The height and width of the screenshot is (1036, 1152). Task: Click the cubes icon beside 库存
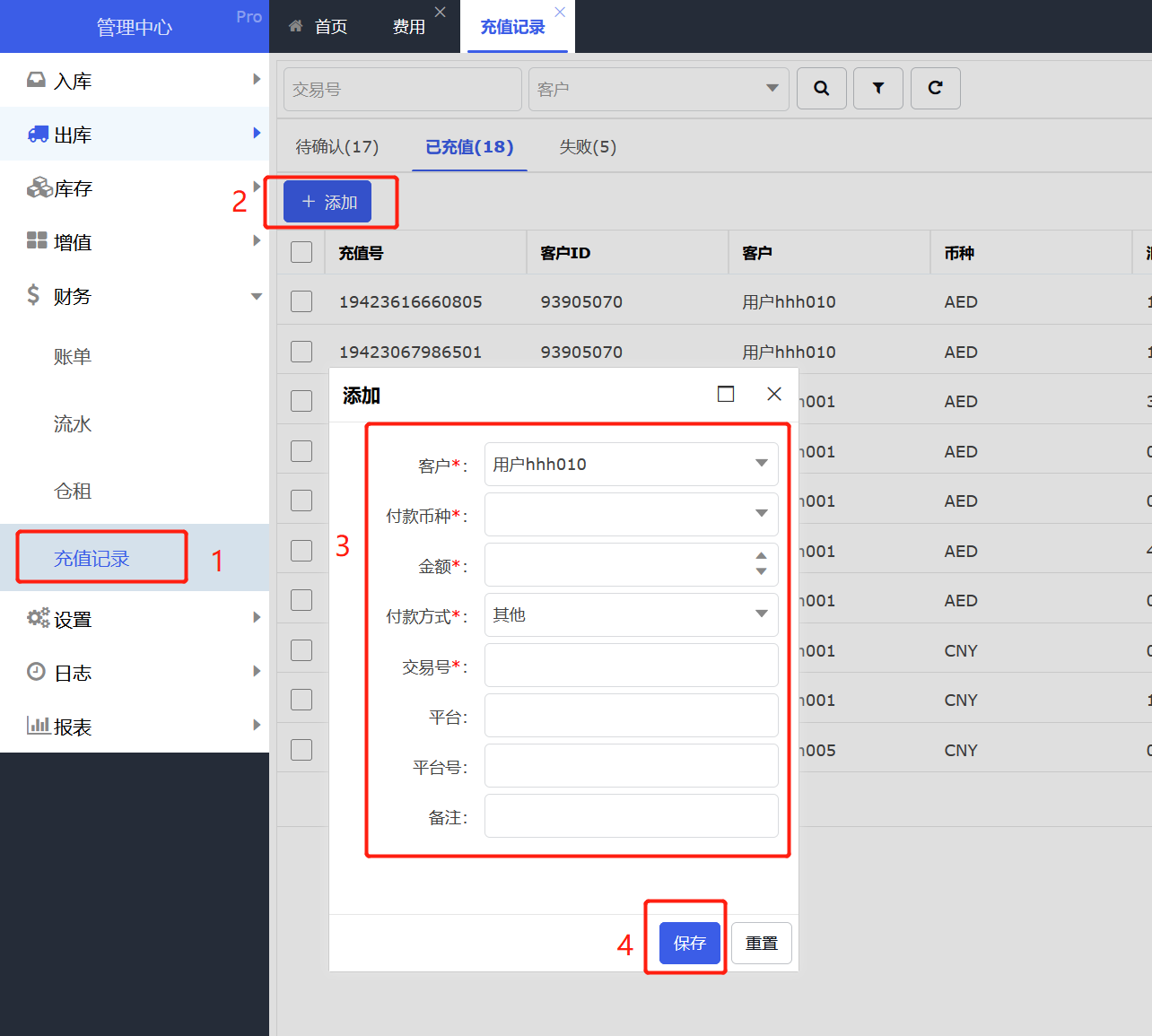pos(39,187)
